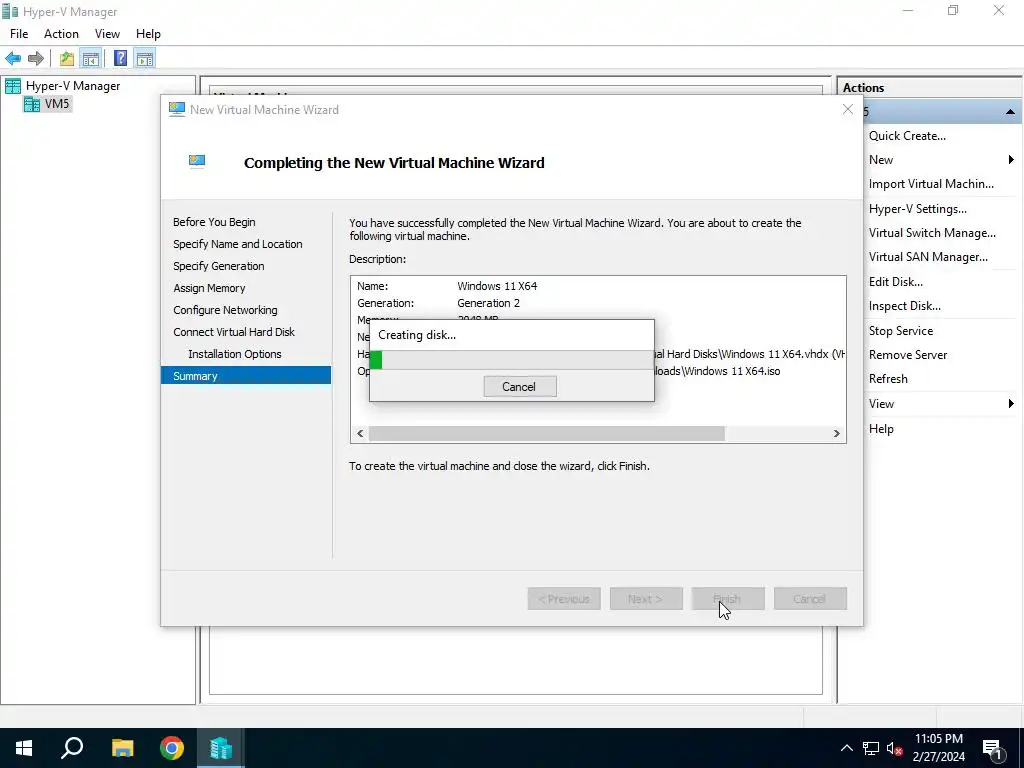Select the Summary wizard step

[246, 376]
